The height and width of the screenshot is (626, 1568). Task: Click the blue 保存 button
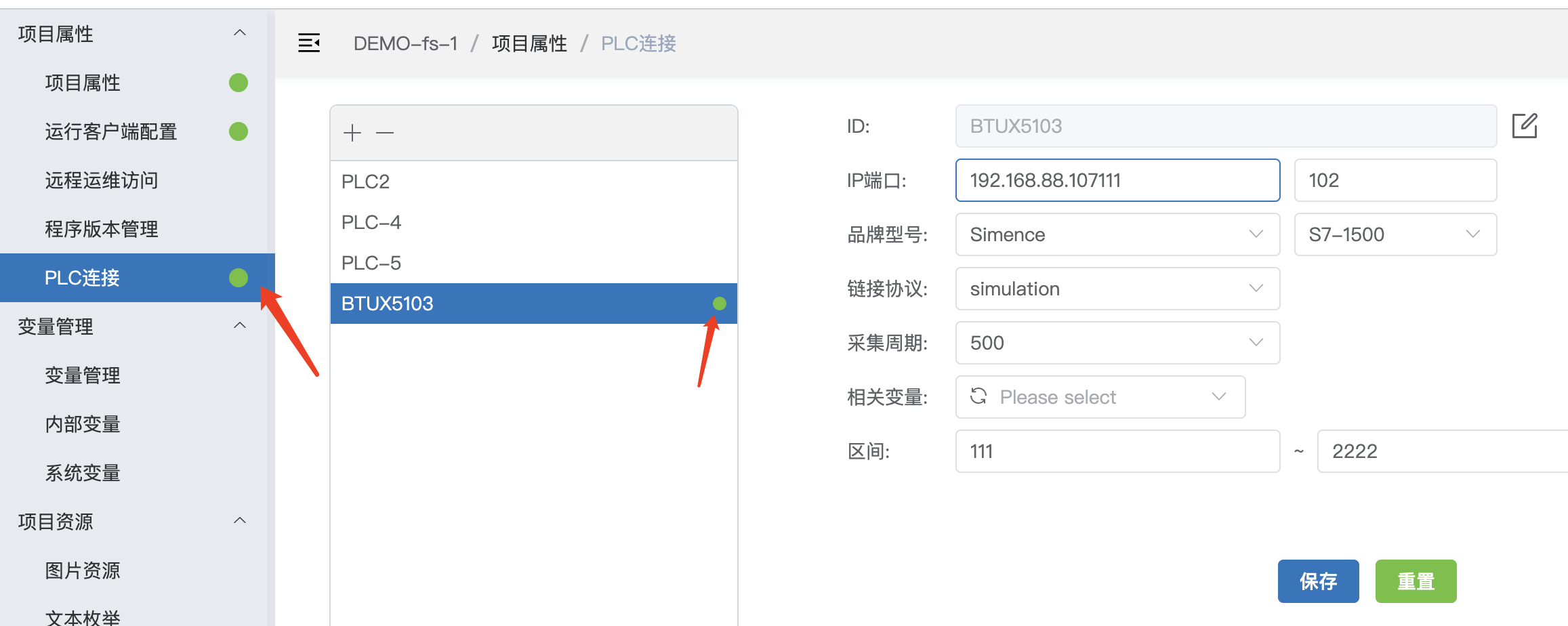[x=1318, y=581]
